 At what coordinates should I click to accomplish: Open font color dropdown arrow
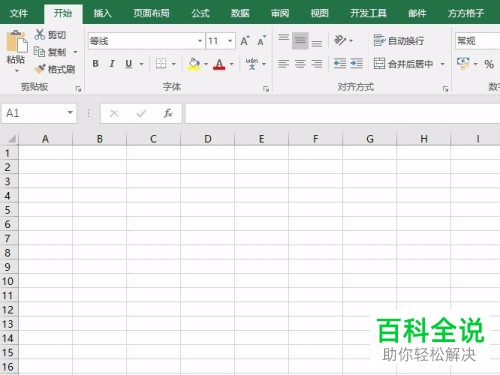[x=232, y=64]
